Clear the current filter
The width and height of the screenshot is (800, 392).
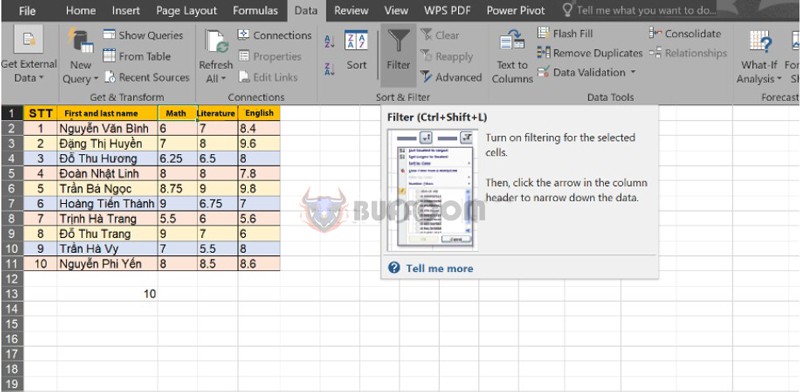tap(439, 35)
